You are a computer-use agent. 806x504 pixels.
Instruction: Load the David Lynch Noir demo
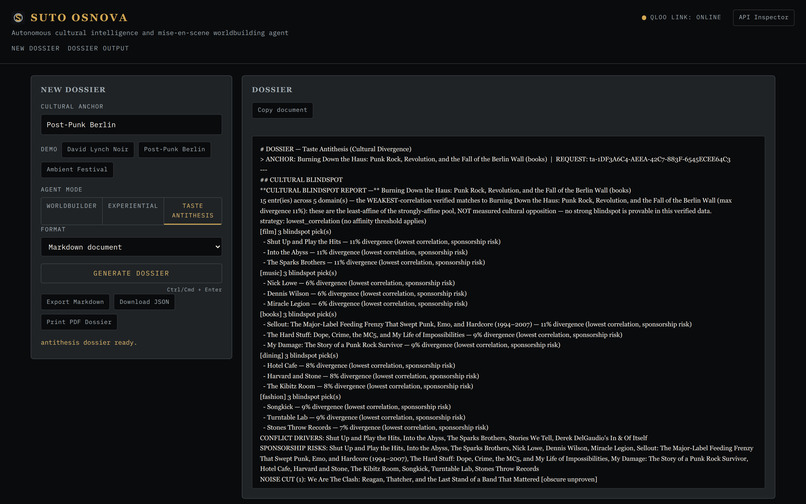98,149
